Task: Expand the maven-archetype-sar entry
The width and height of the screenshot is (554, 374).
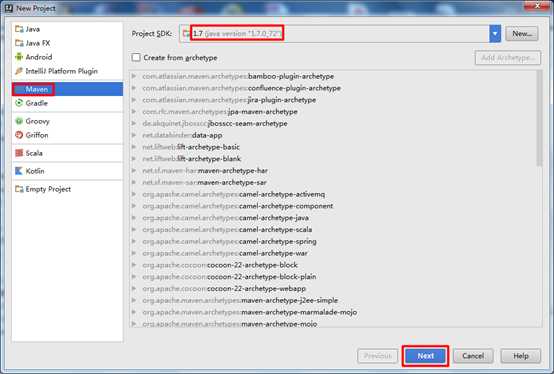Action: (x=134, y=182)
